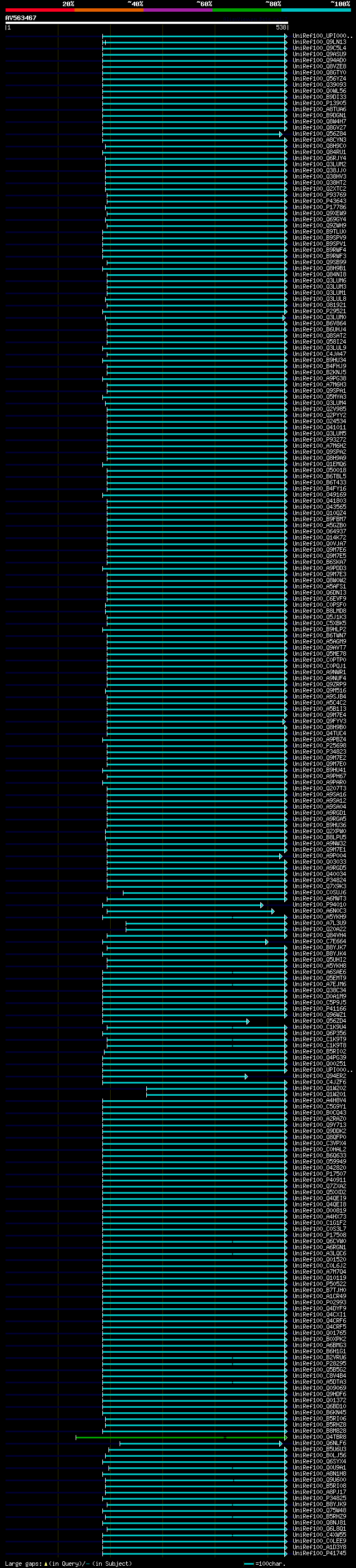Open hit UniRef100_Q94AD0
Viewport: 356px width, 1568px height.
click(x=319, y=60)
